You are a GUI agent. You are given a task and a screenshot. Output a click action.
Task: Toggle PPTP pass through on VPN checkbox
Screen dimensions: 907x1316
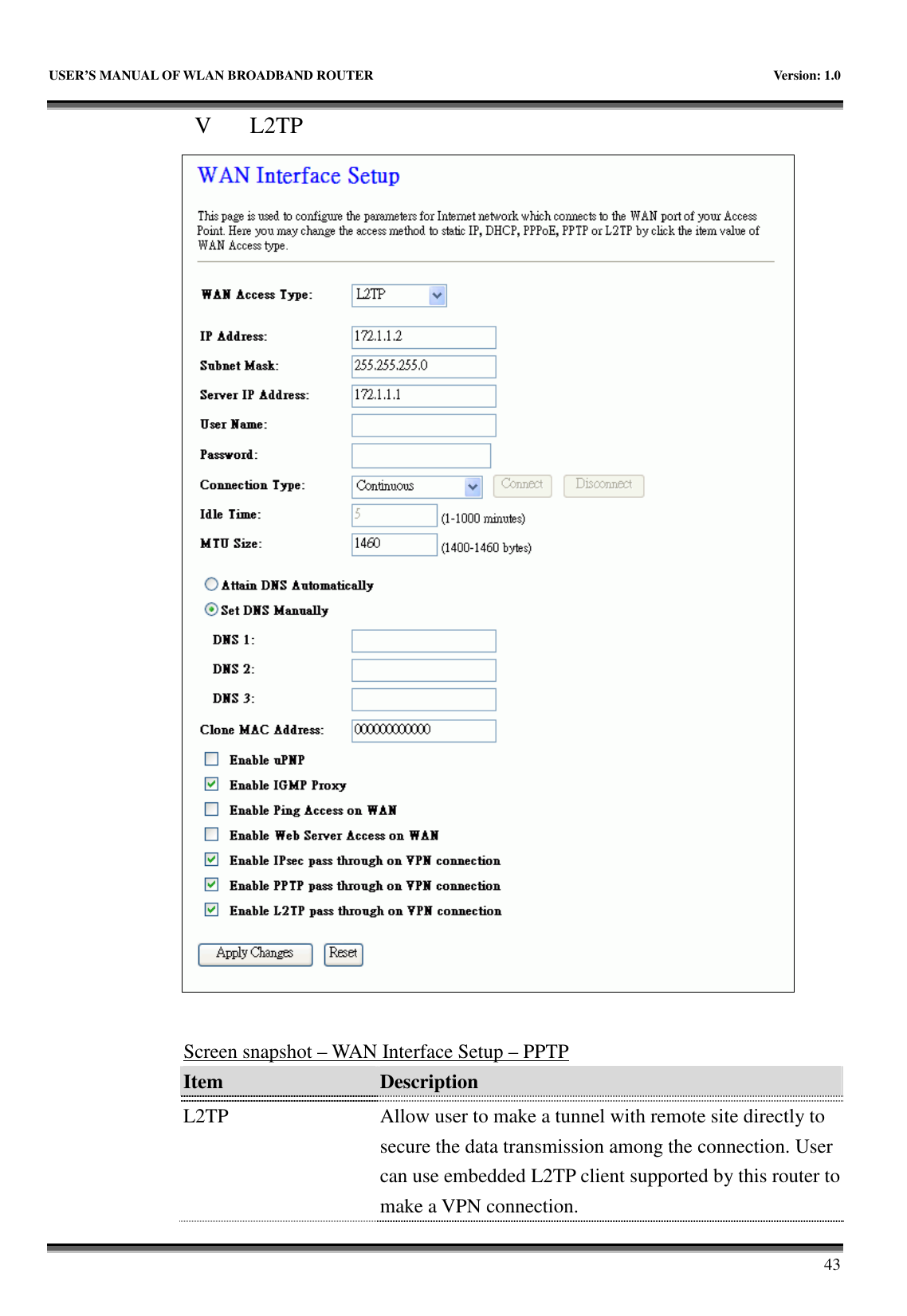211,885
